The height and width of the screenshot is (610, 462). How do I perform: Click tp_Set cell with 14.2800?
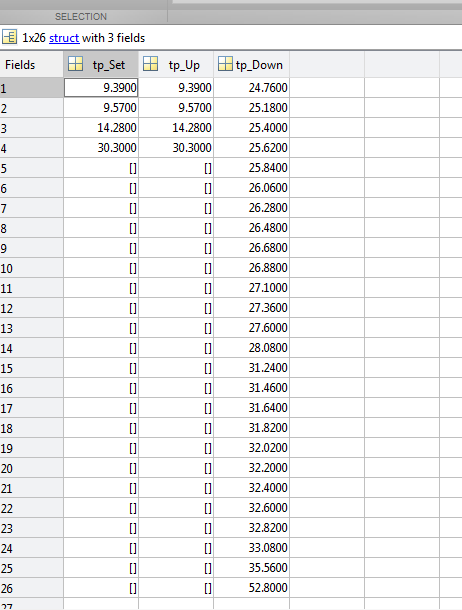click(x=101, y=128)
